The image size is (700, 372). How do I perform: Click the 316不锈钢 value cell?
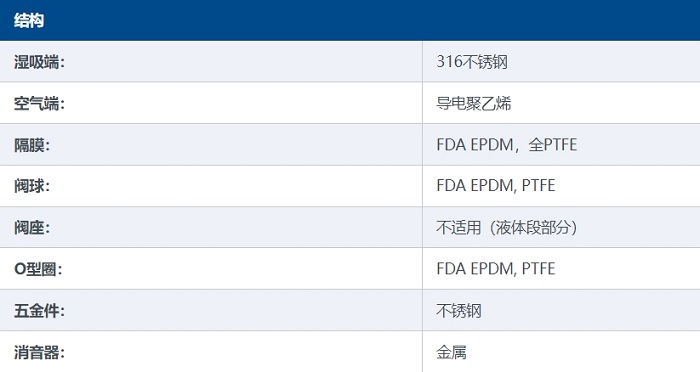(x=561, y=62)
